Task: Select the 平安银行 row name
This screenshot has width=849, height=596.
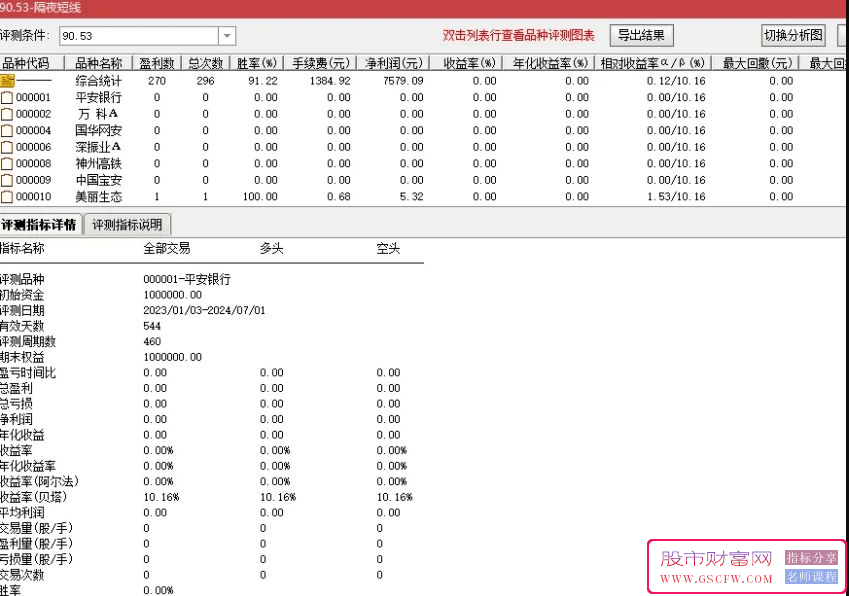Action: tap(99, 97)
